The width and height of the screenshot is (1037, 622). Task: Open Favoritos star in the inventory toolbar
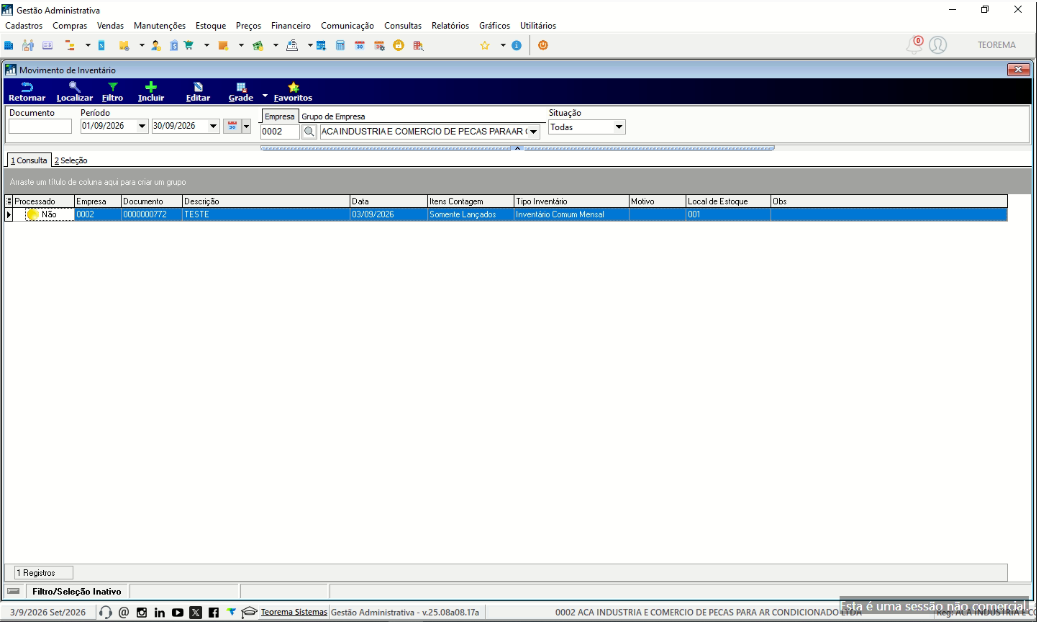(x=293, y=91)
